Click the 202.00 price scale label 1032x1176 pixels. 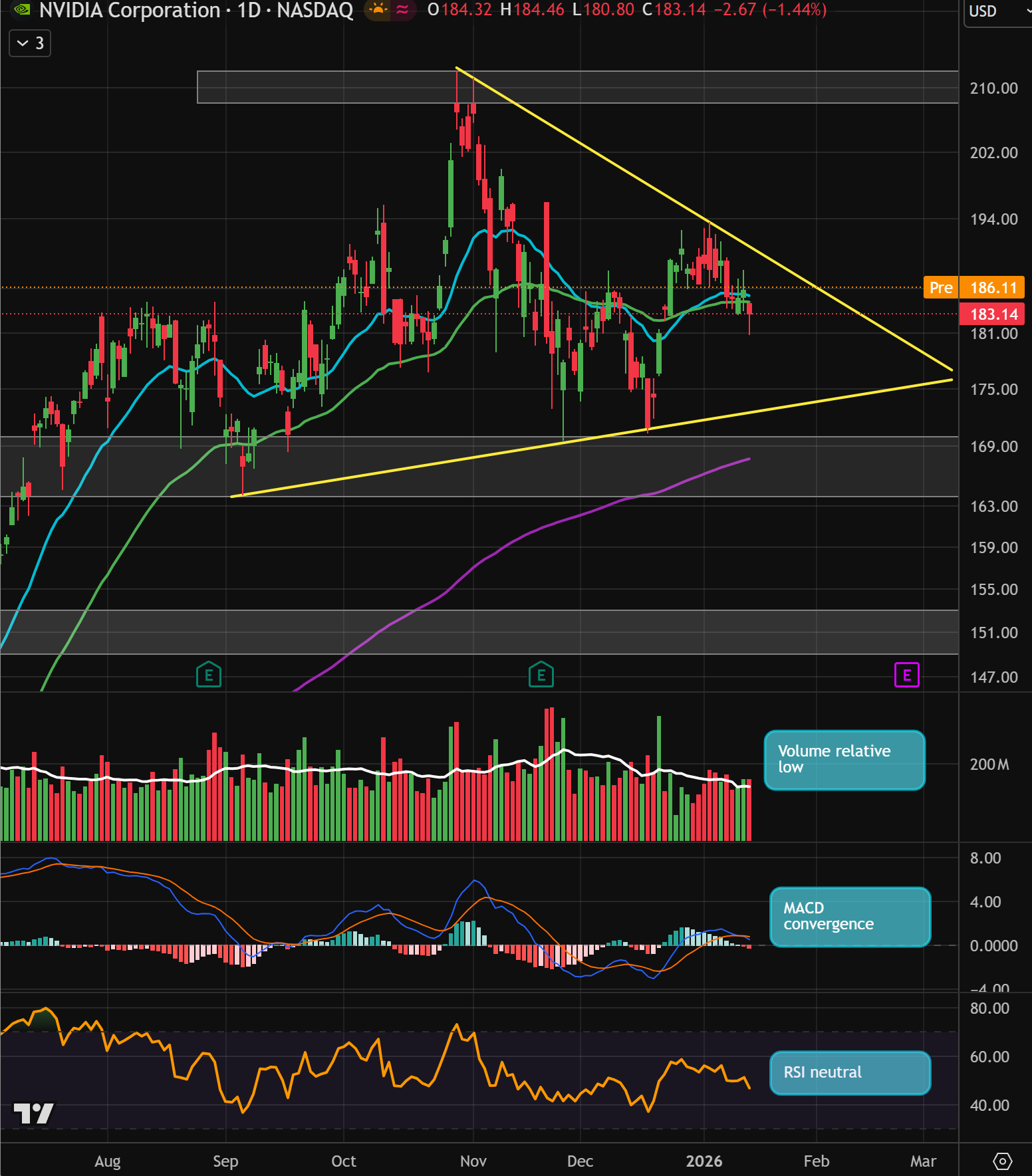click(993, 153)
